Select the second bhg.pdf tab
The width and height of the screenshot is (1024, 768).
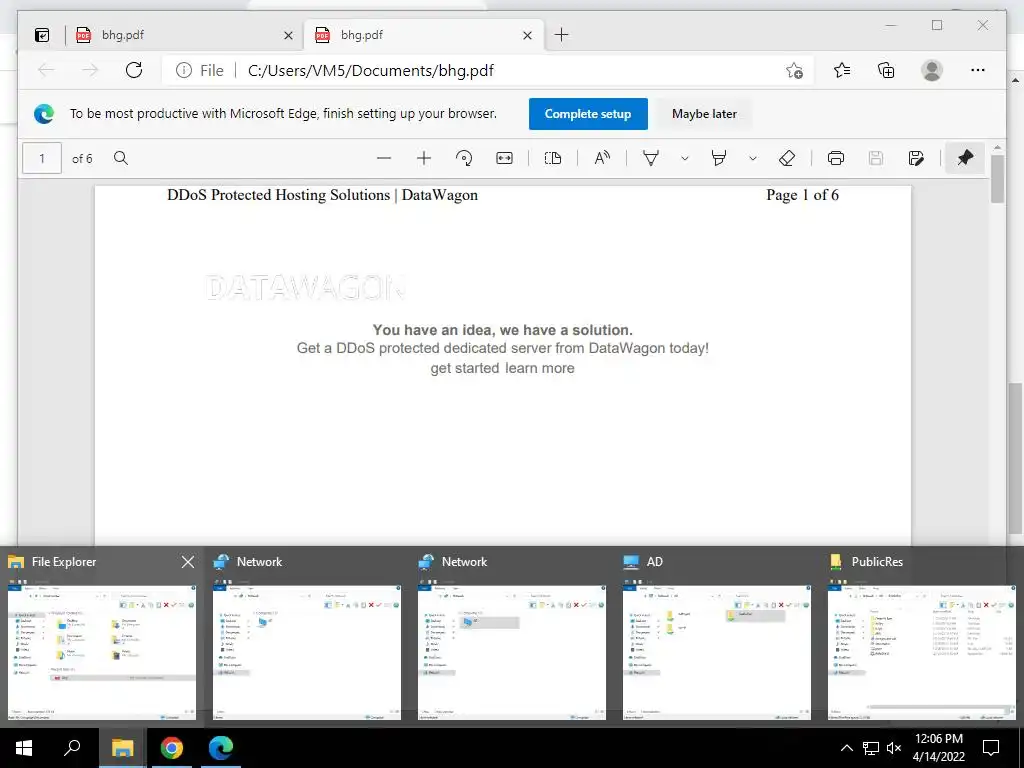pyautogui.click(x=423, y=35)
